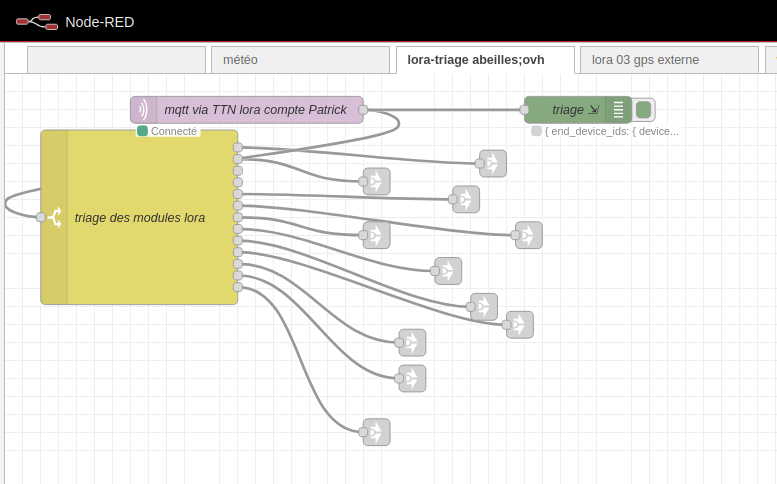Select the rightmost link out node
The height and width of the screenshot is (484, 777).
(529, 235)
